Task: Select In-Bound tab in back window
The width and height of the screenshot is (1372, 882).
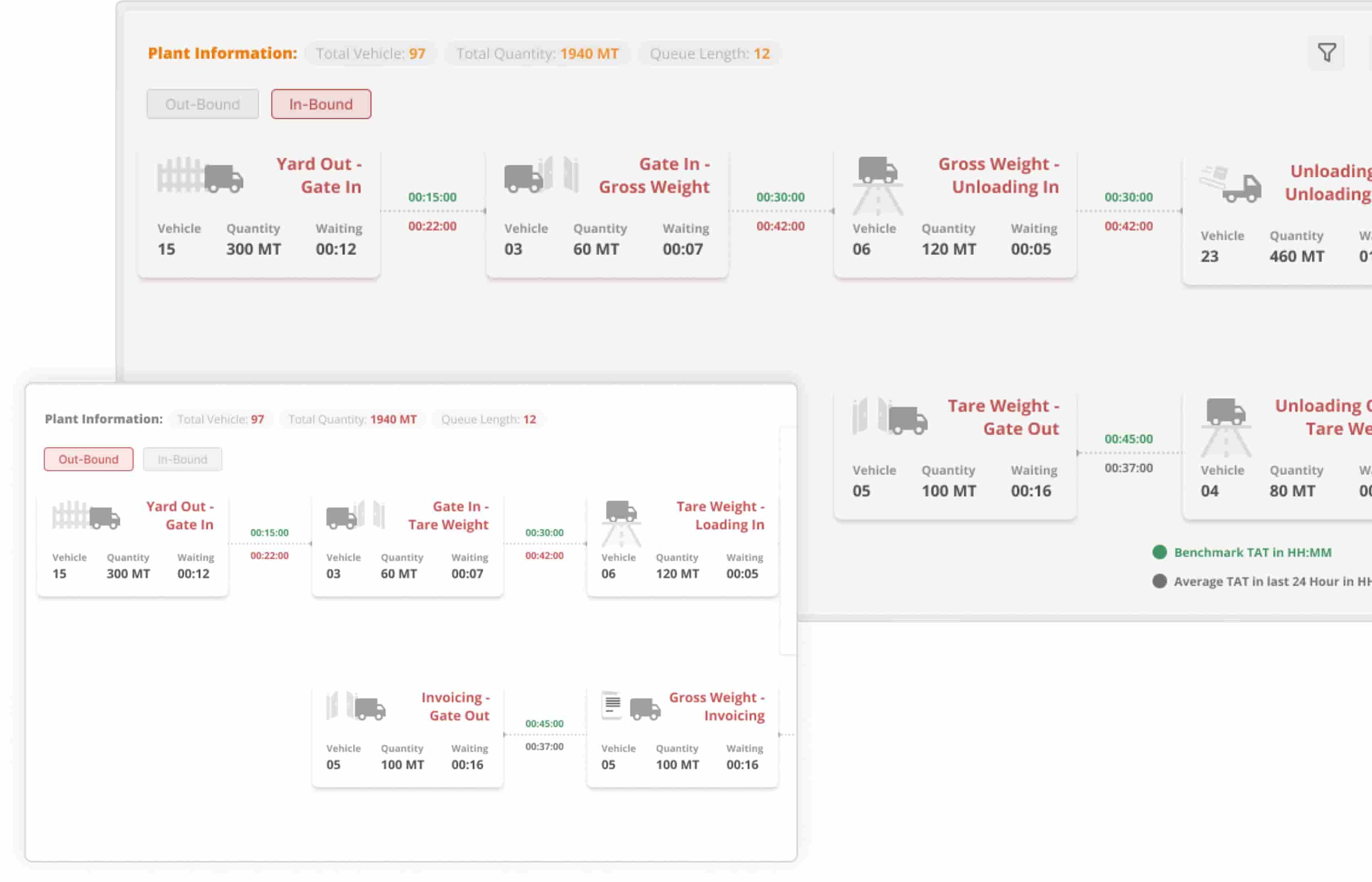Action: click(321, 104)
